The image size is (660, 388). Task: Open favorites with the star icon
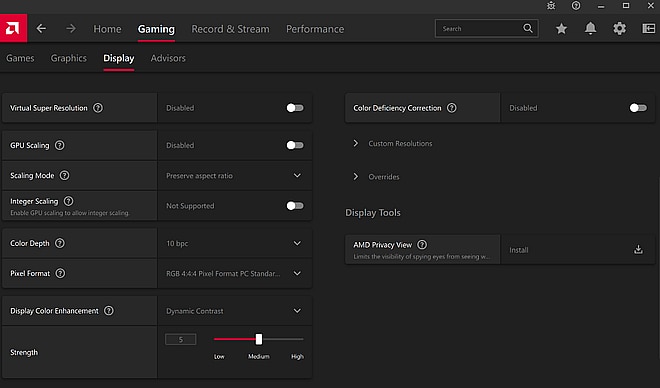(x=561, y=29)
